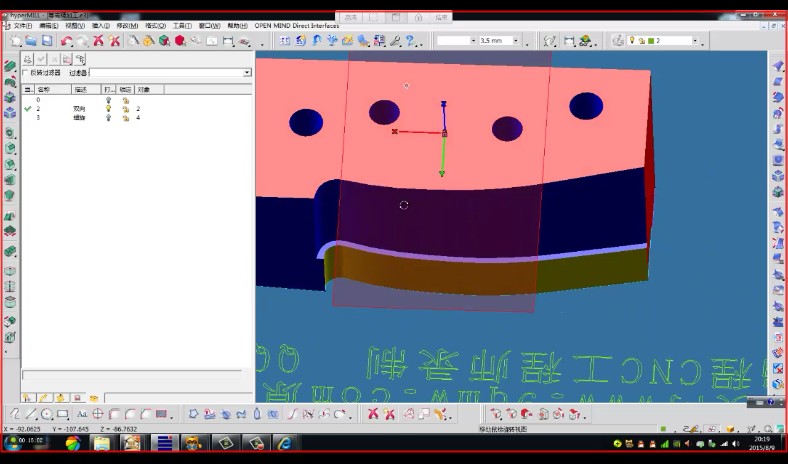
Task: Click the Internet Explorer icon in taskbar
Action: click(x=285, y=443)
